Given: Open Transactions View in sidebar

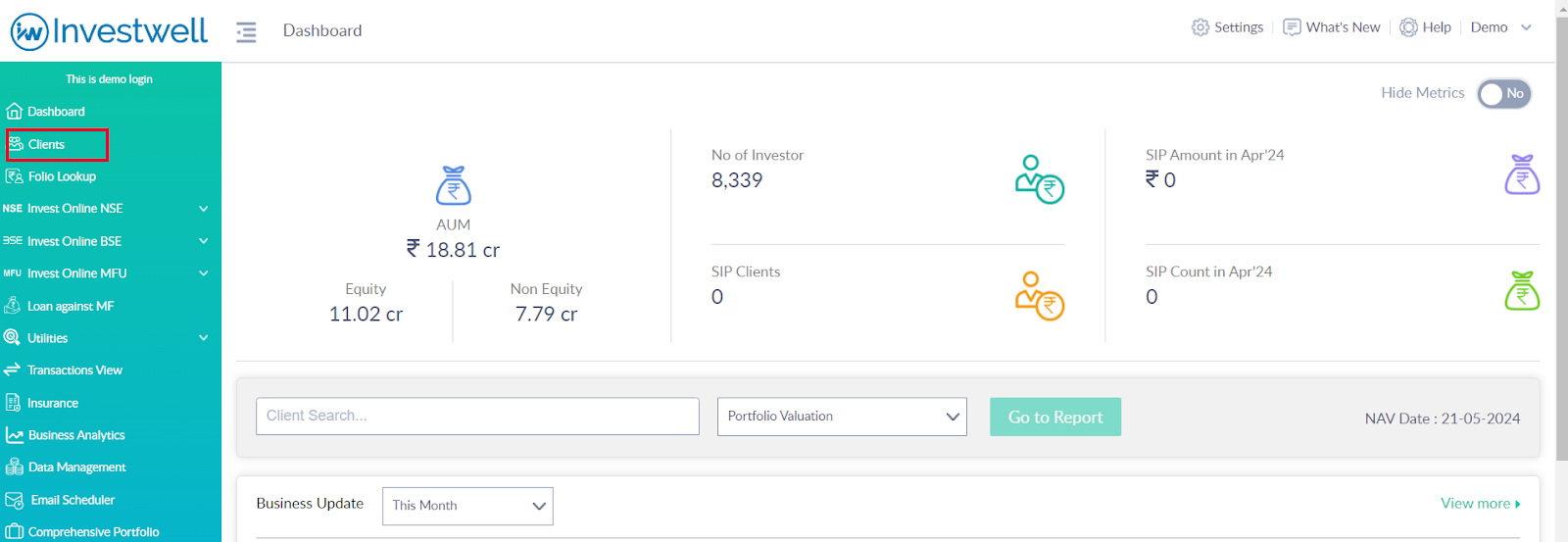Looking at the screenshot, I should [74, 370].
